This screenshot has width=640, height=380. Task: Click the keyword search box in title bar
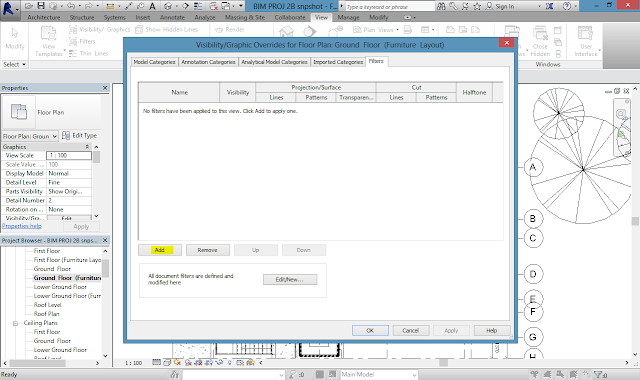point(390,7)
